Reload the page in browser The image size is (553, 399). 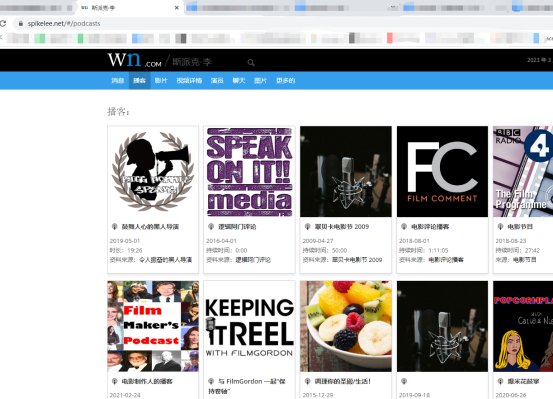3,23
